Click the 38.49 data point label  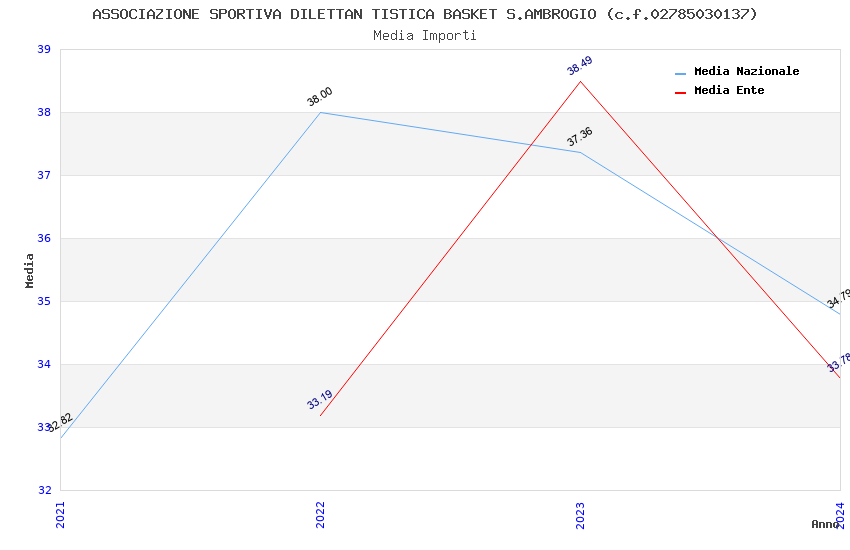point(579,66)
